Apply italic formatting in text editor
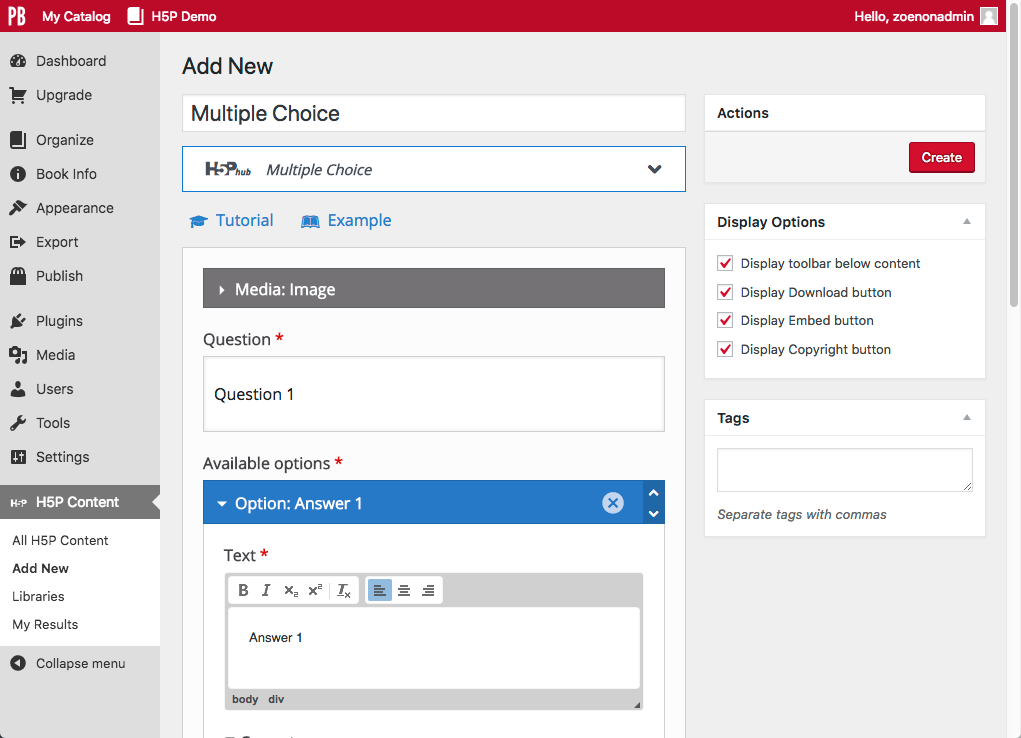 (266, 590)
